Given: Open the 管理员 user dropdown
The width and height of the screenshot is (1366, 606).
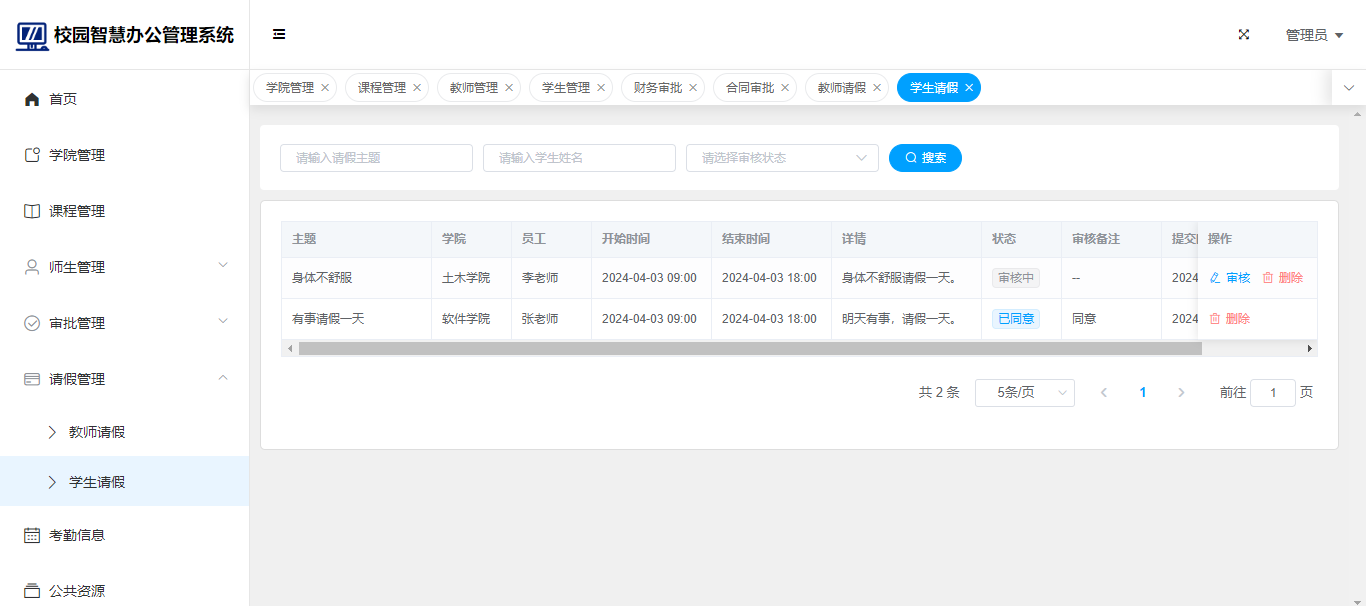Looking at the screenshot, I should point(1314,35).
